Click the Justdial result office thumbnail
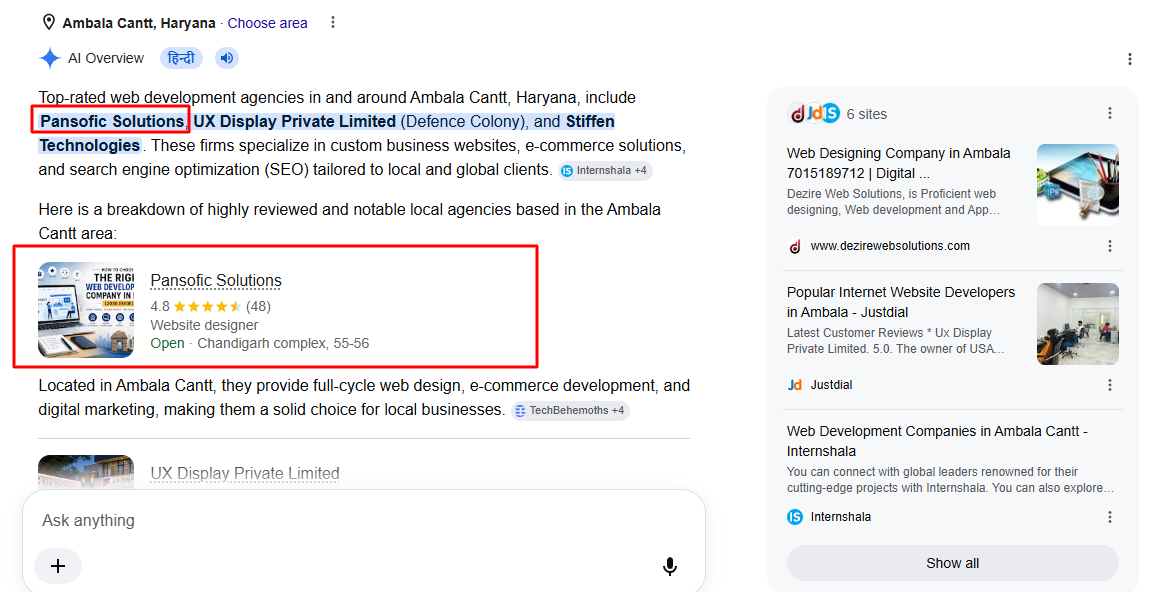 coord(1078,324)
